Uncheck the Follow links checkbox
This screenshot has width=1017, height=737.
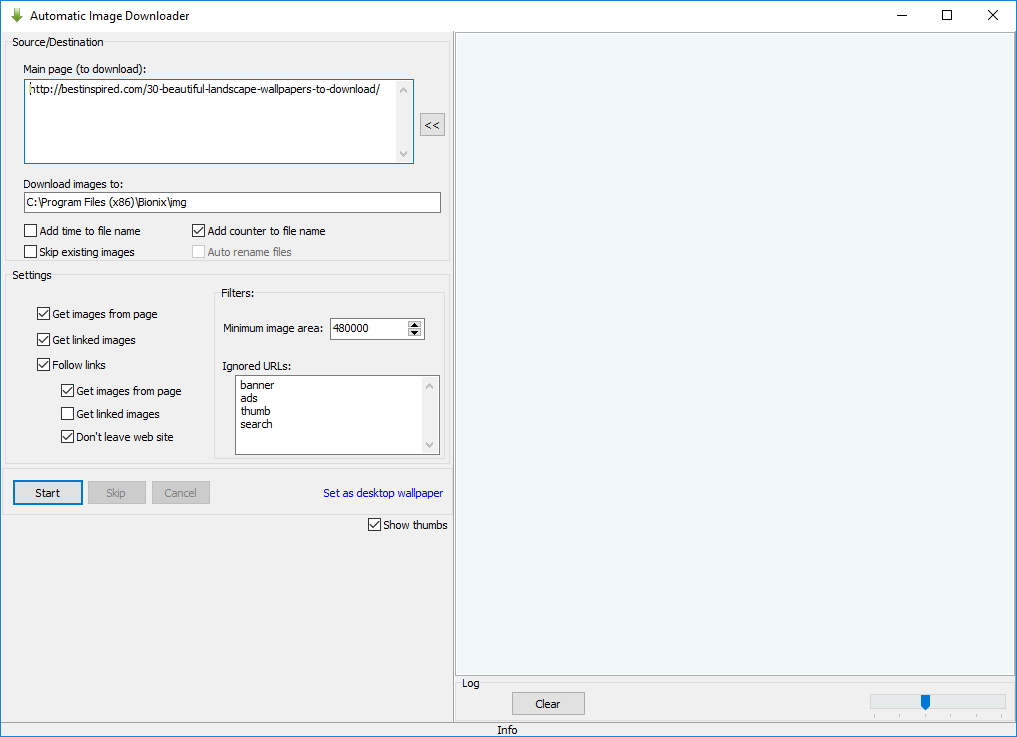tap(44, 365)
